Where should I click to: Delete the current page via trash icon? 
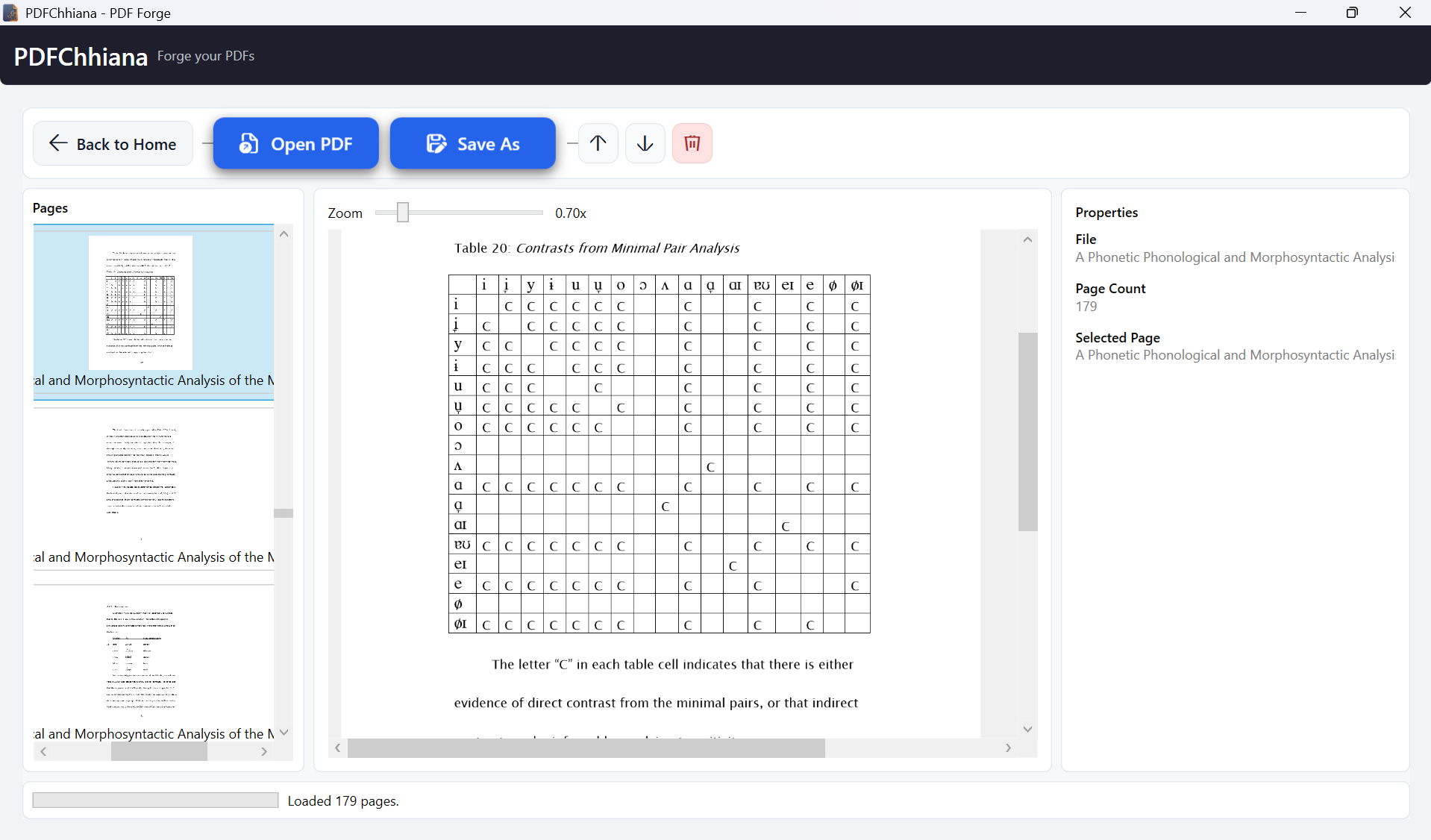point(692,143)
